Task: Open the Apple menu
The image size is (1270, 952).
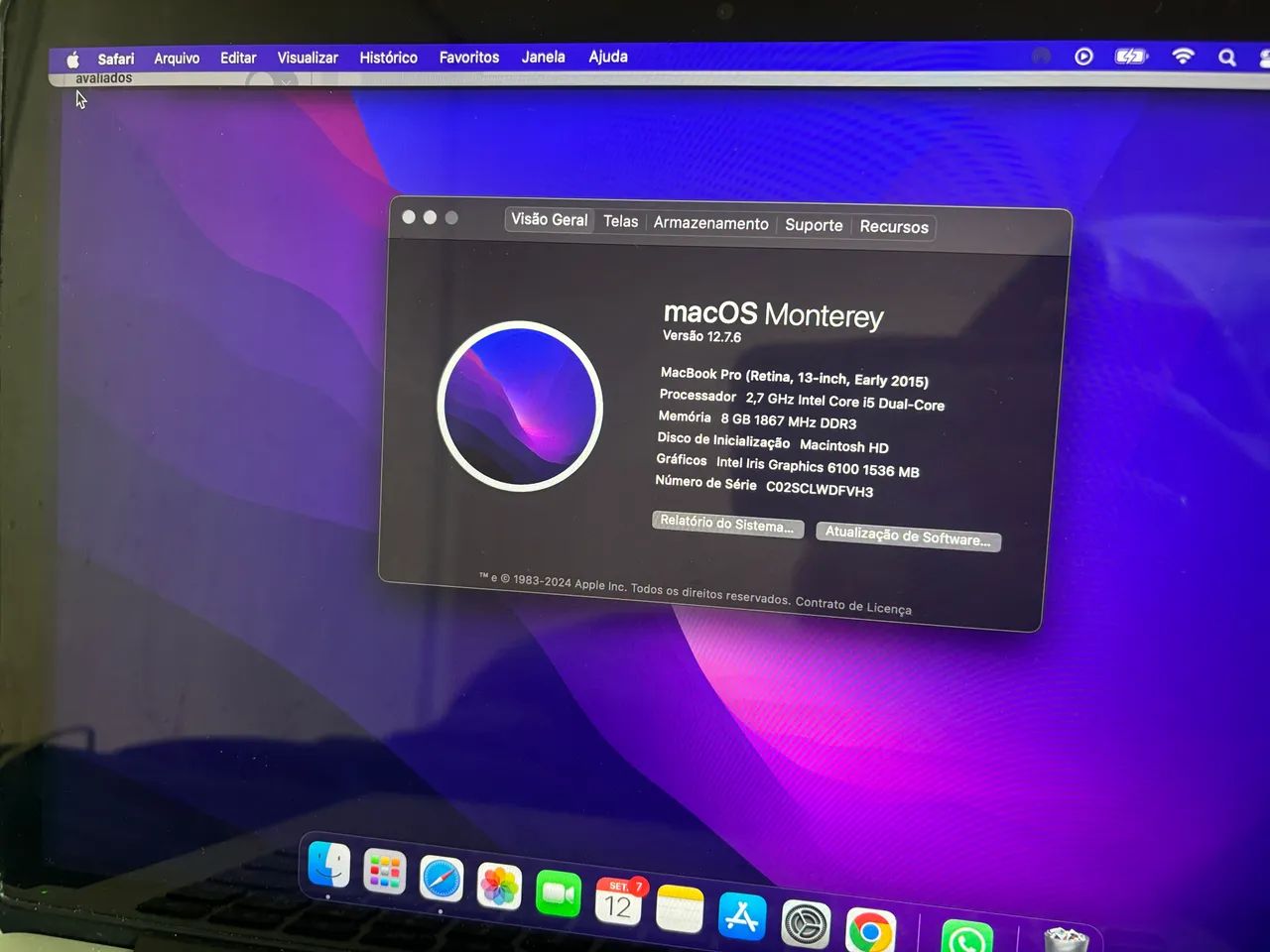Action: pyautogui.click(x=72, y=59)
